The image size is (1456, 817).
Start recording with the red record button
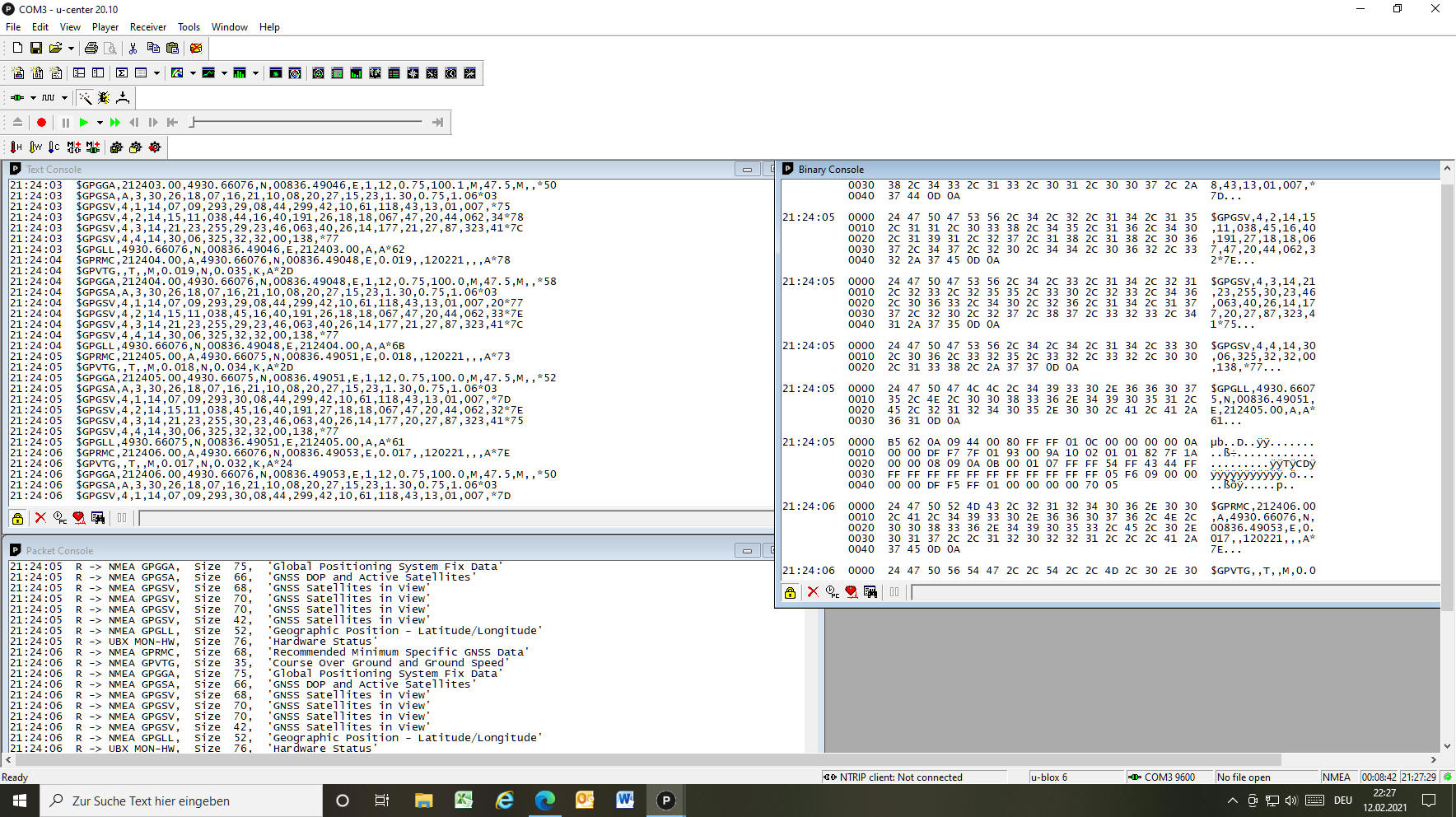(41, 123)
